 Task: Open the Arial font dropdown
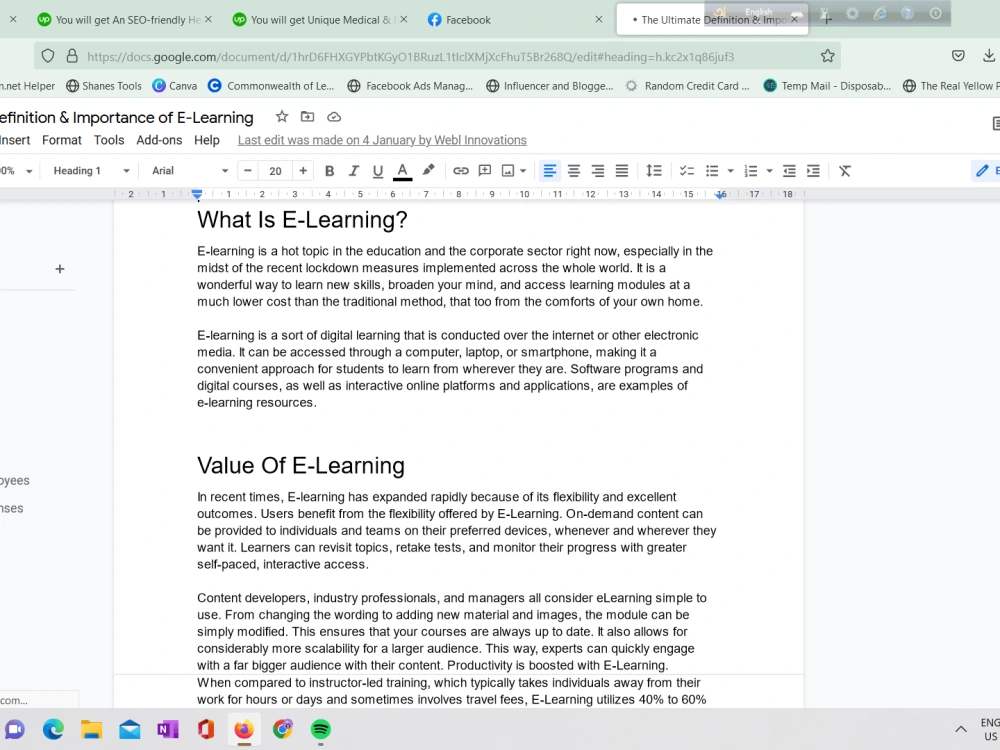(189, 171)
